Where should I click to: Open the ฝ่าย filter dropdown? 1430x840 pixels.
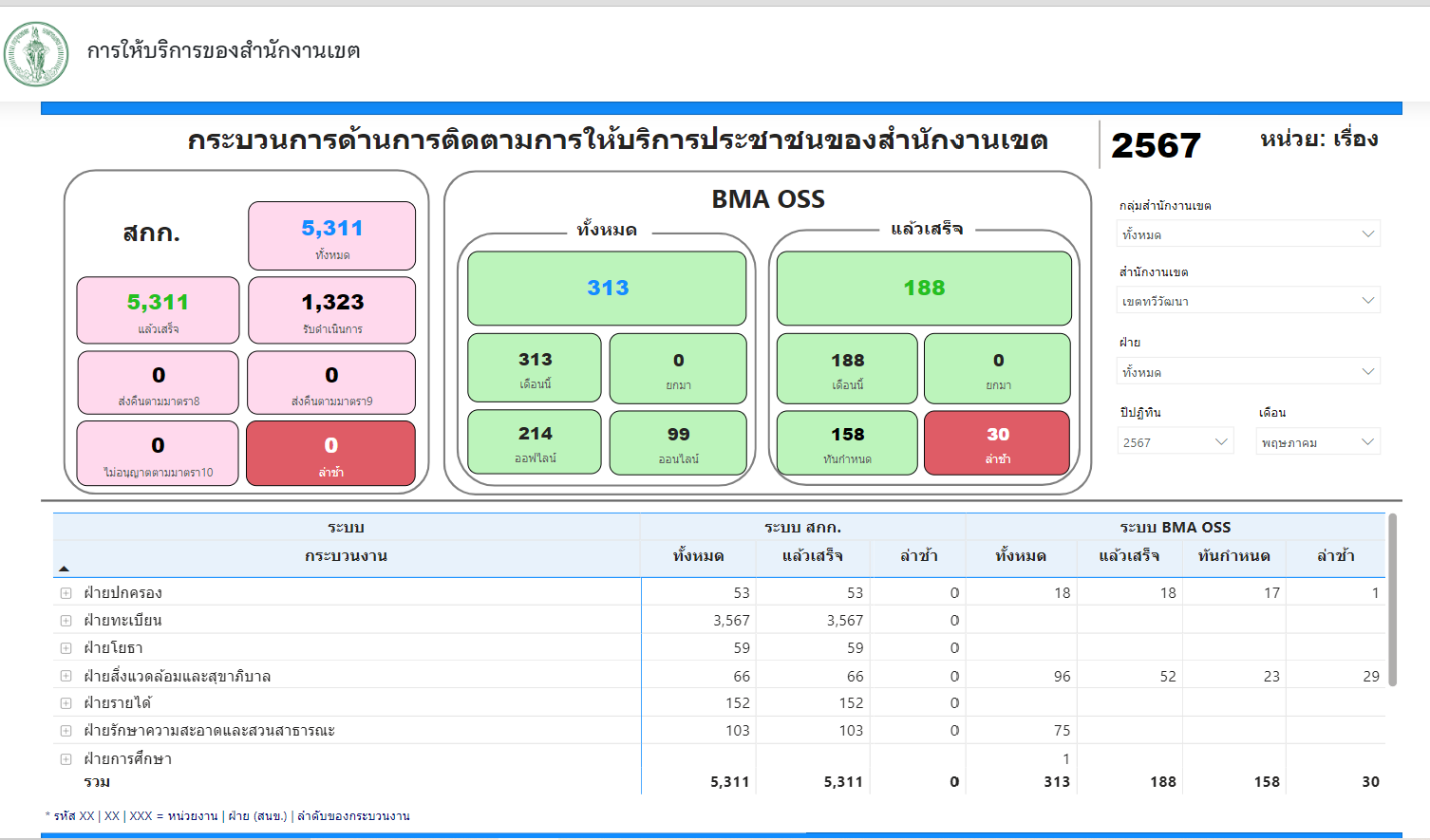tap(1248, 372)
